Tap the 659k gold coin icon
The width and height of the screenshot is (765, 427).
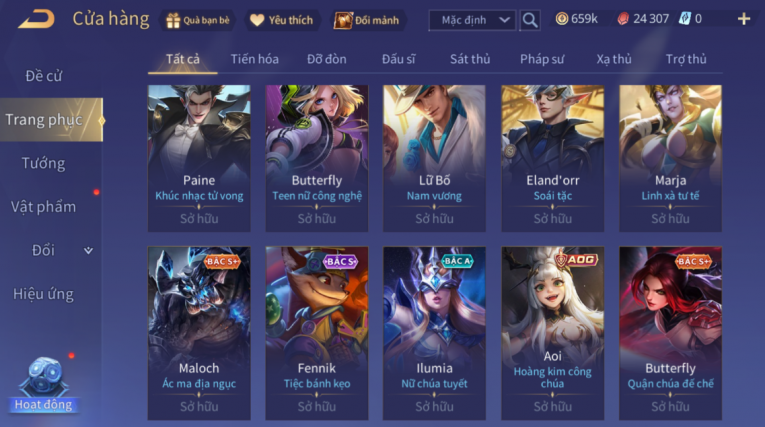point(562,19)
